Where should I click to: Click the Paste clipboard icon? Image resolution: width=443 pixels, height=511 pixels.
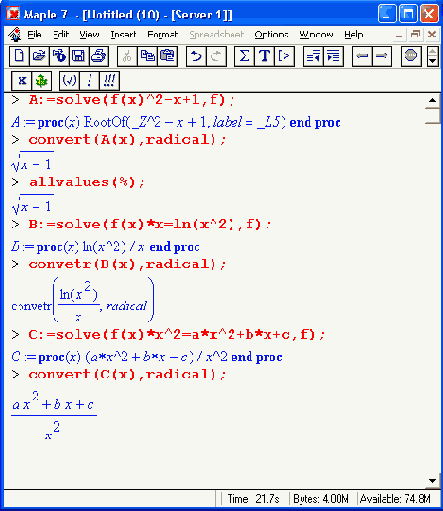167,56
